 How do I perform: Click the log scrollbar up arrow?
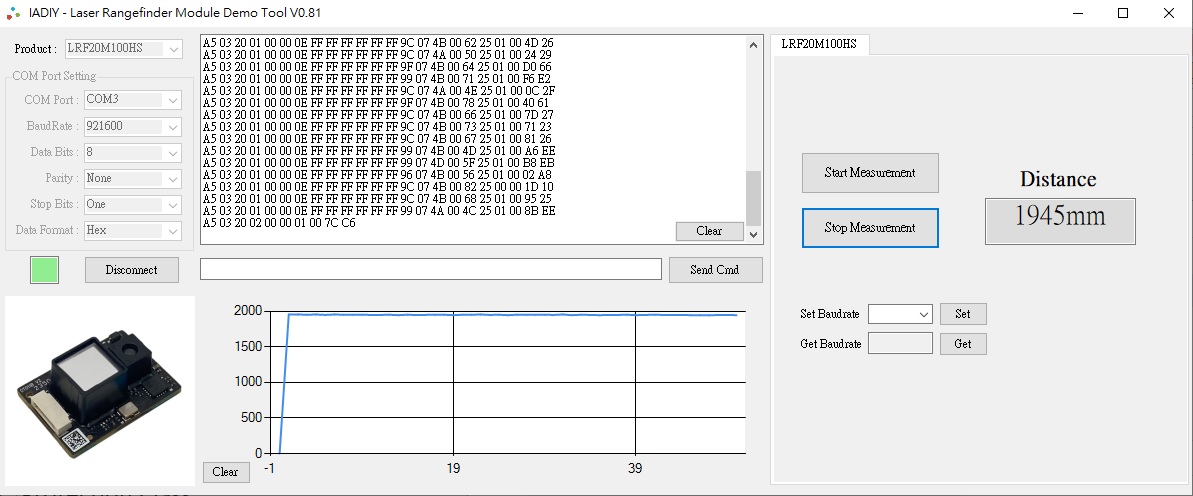coord(754,45)
